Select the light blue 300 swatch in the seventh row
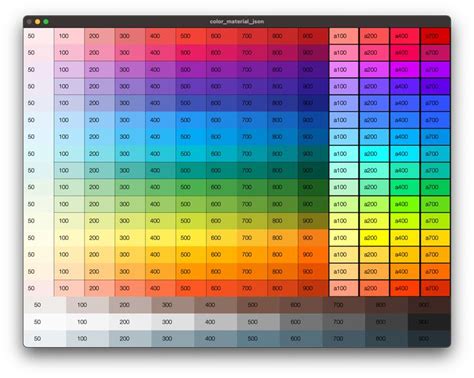This screenshot has width=474, height=378. click(x=130, y=137)
